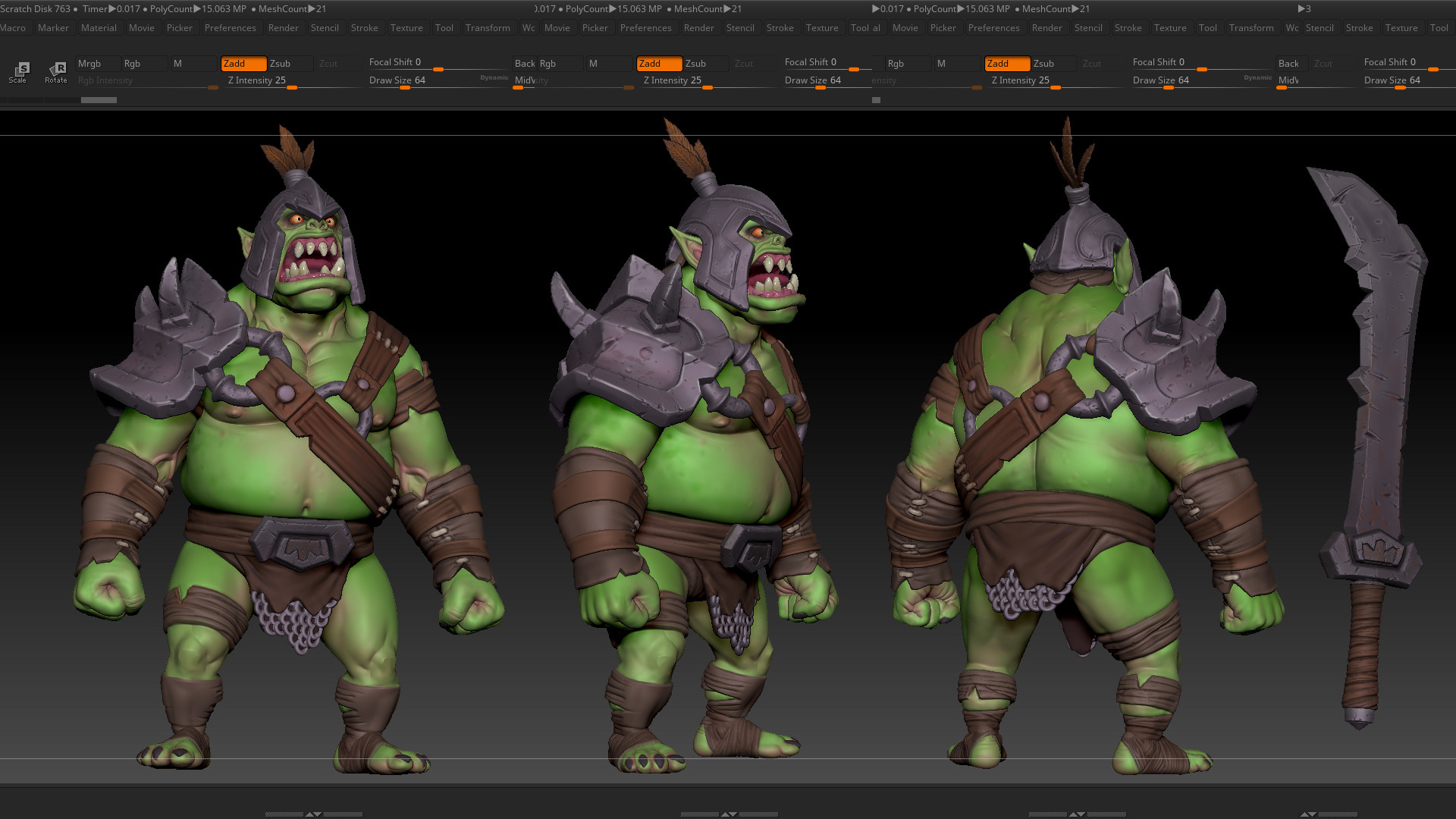Toggle the Mrgb paint mode
Viewport: 1456px width, 819px height.
(x=97, y=64)
